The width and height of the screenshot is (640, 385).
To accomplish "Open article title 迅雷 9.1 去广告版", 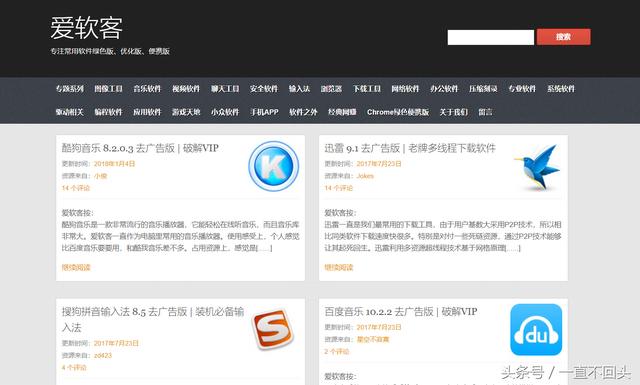I will click(410, 148).
